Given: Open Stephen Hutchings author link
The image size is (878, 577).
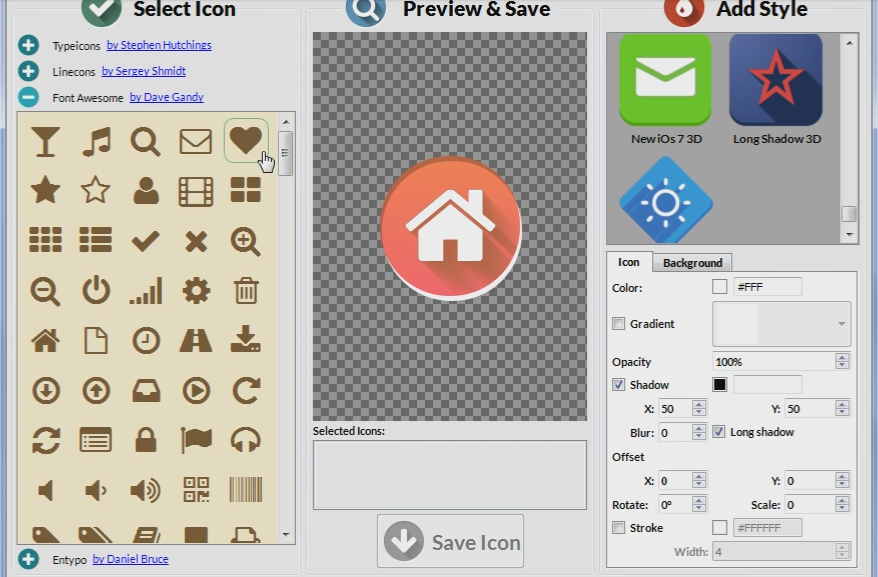Looking at the screenshot, I should [x=159, y=45].
